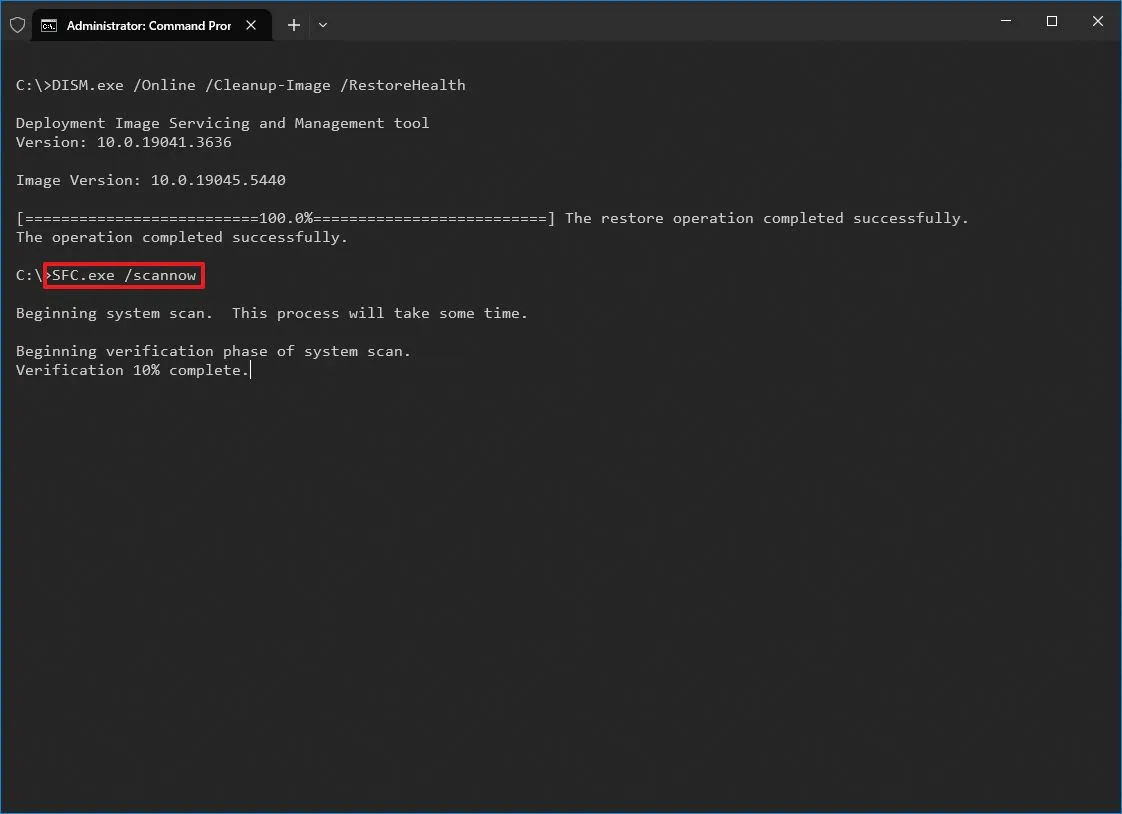Click the 'Verification 10% complete' line

pos(132,370)
